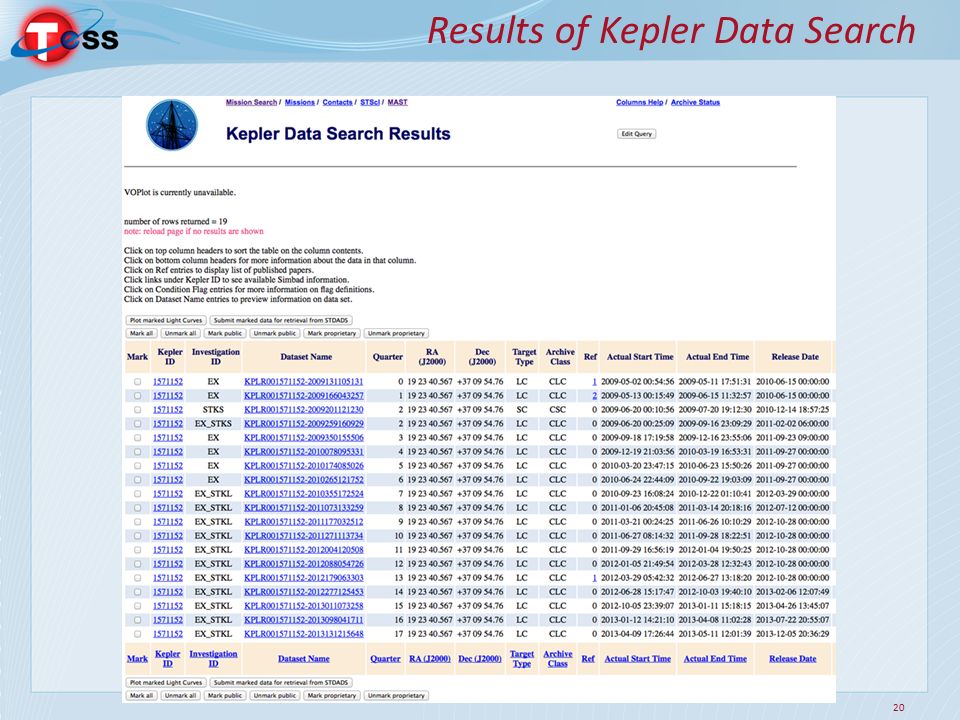This screenshot has height=720, width=960.
Task: Click the top Unmark proprietary button
Action: pos(396,333)
